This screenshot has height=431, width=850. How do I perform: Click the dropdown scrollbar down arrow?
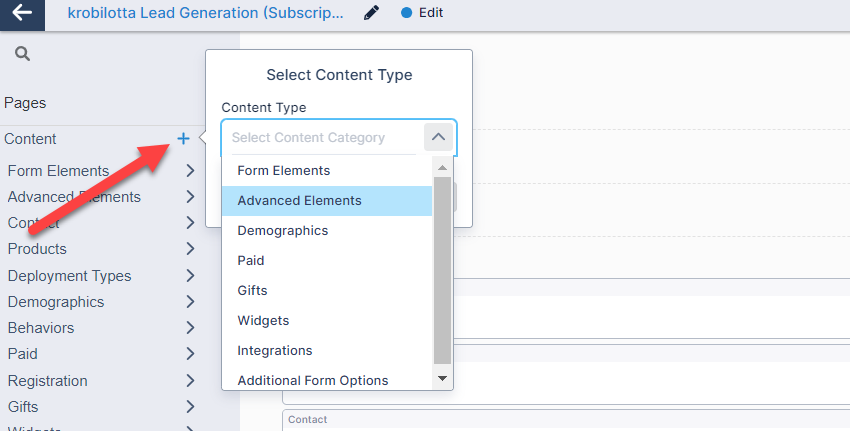[x=442, y=378]
